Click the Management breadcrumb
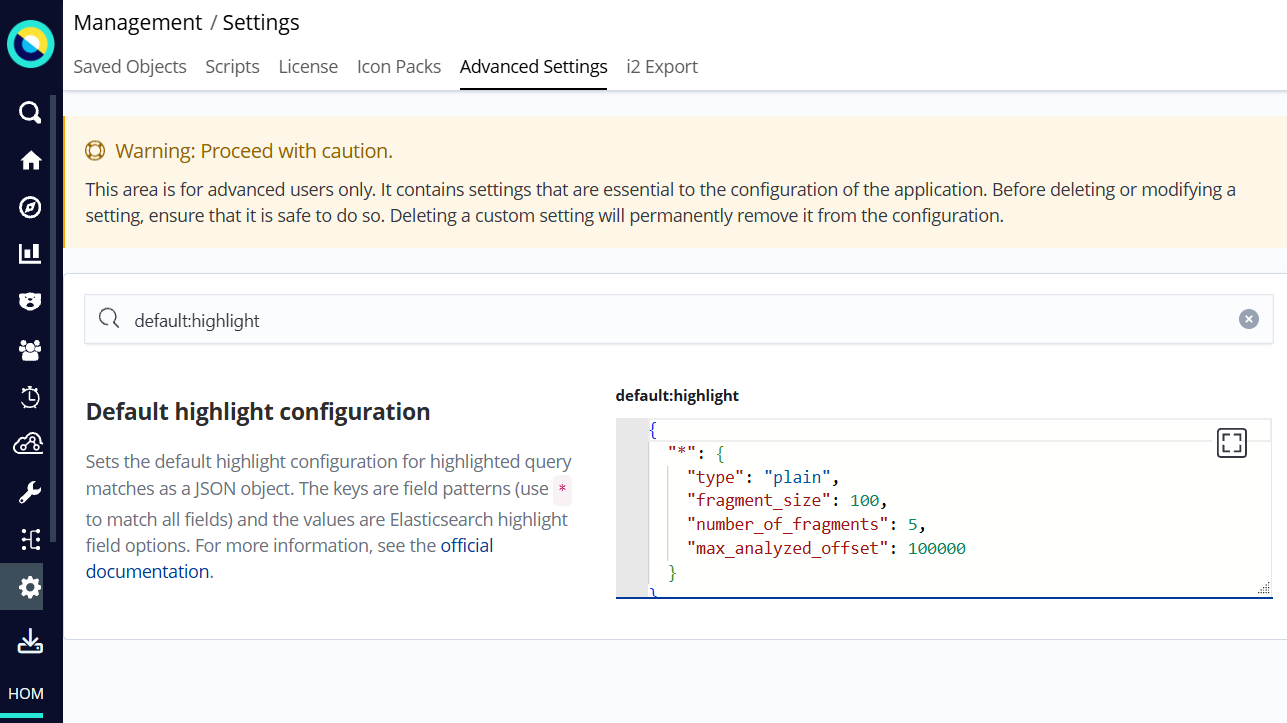The image size is (1287, 723). click(x=138, y=22)
